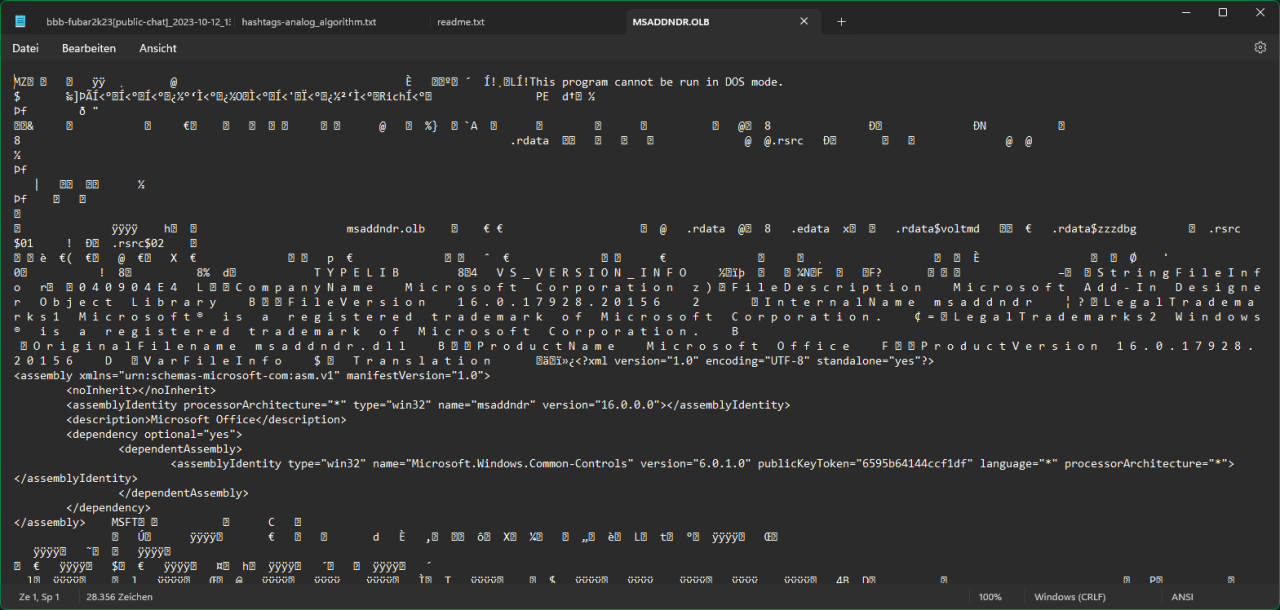Maximize the Notepad window

coord(1222,12)
